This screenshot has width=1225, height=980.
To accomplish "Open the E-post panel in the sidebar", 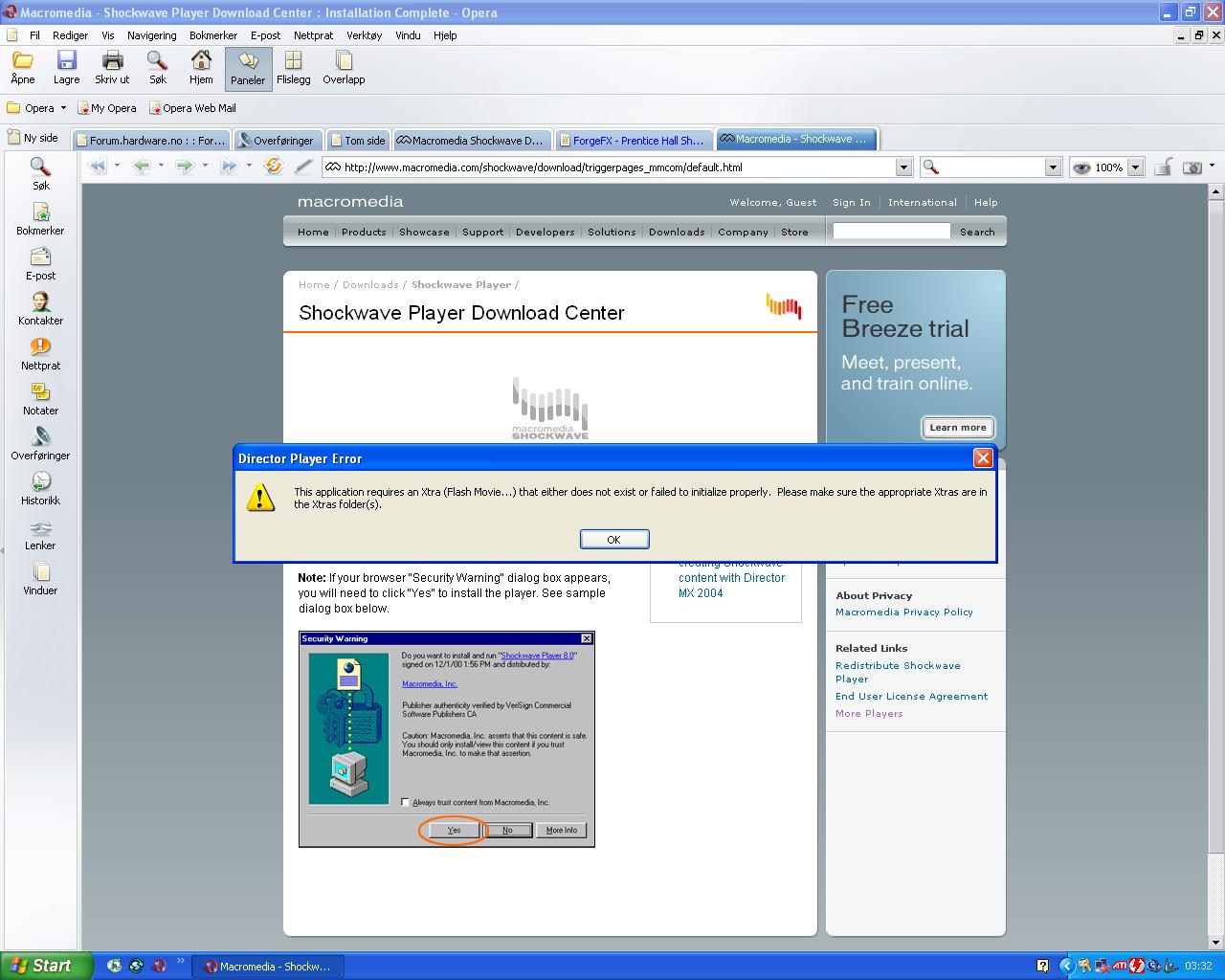I will click(40, 263).
